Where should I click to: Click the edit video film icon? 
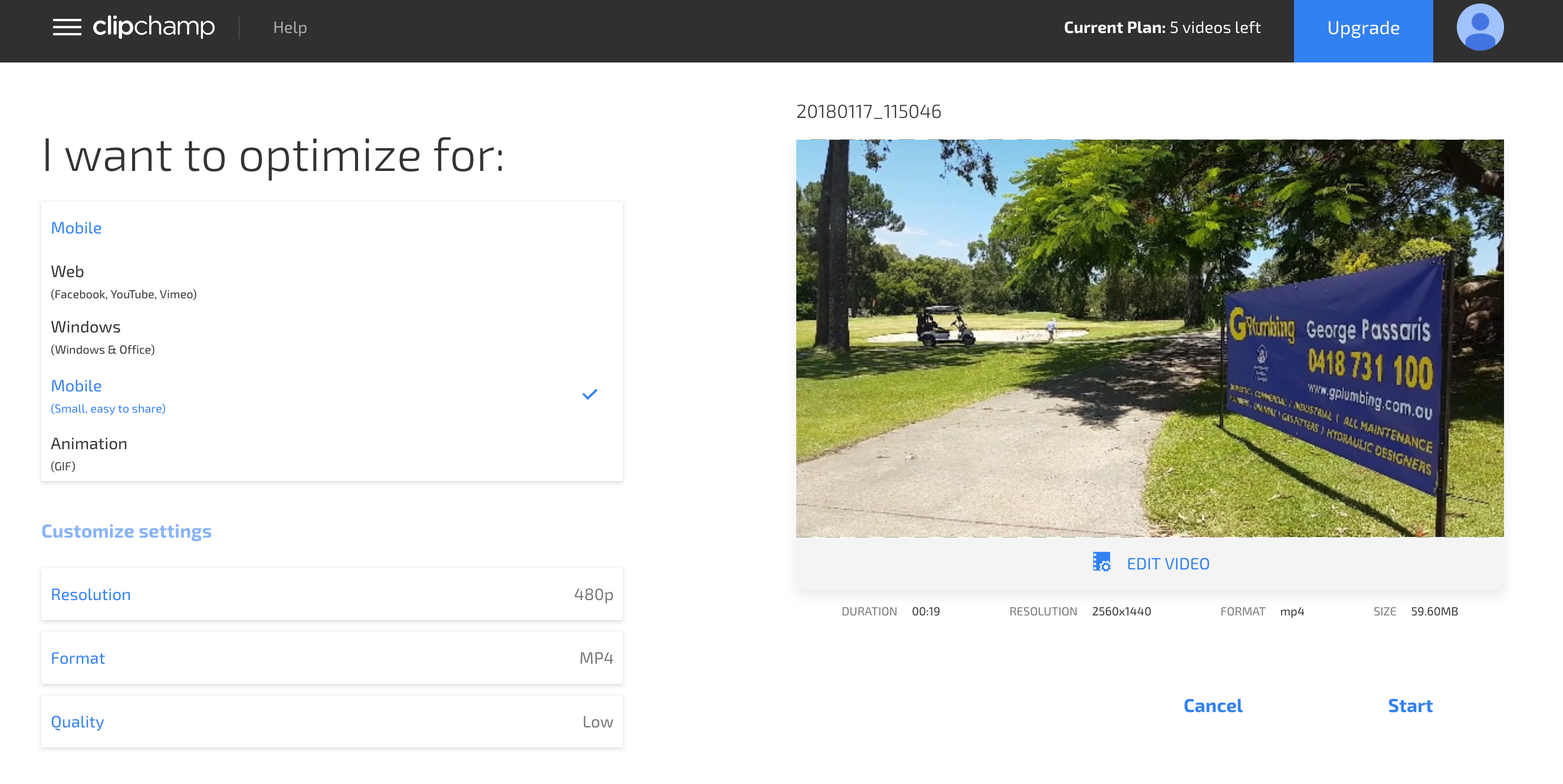click(1101, 563)
